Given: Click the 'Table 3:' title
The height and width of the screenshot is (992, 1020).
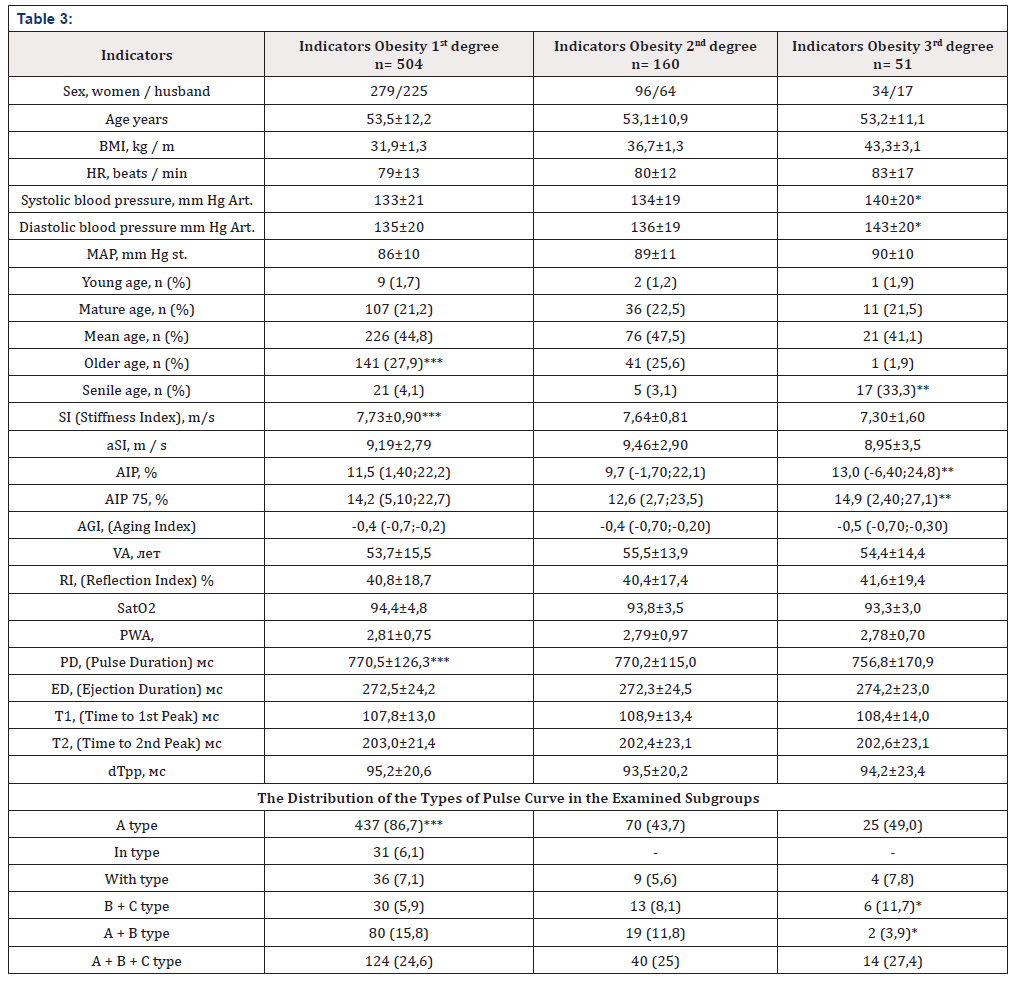Looking at the screenshot, I should pos(45,19).
